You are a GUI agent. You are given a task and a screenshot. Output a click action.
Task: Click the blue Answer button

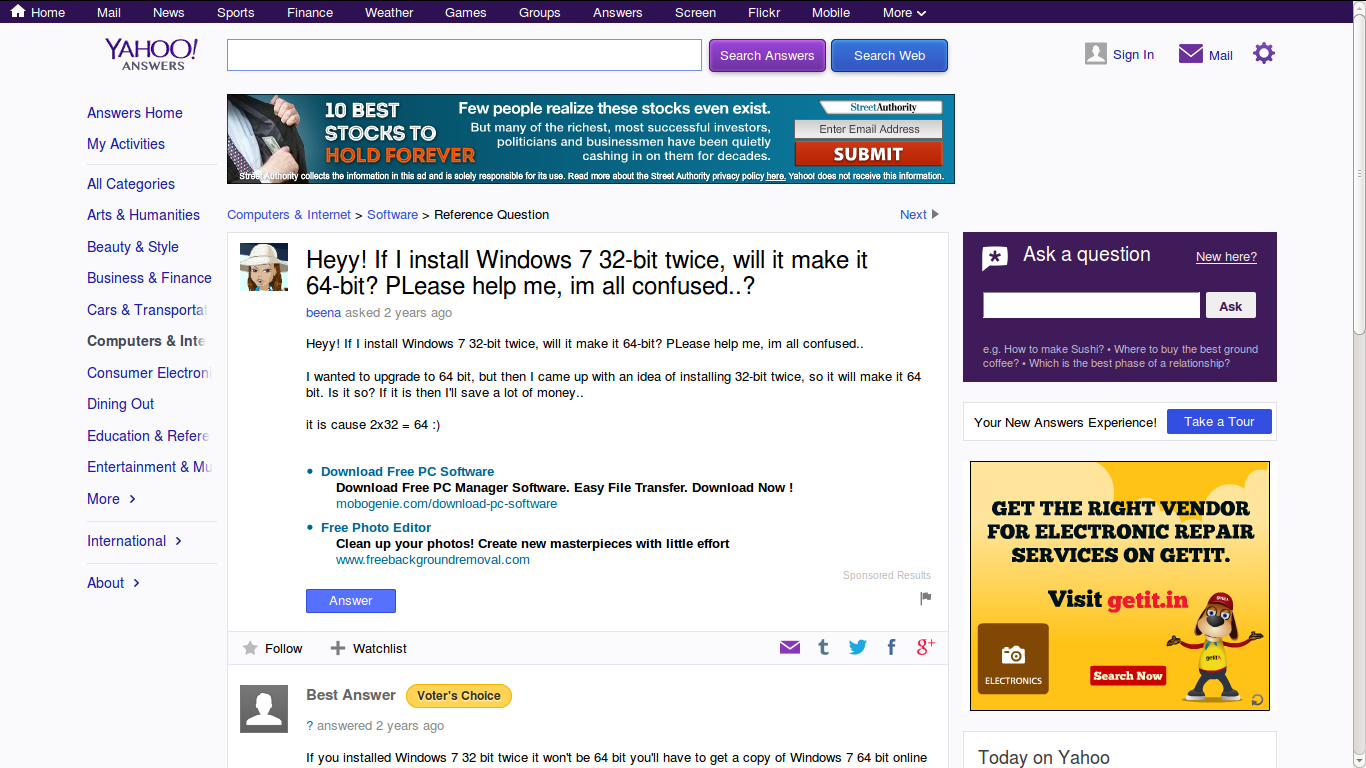click(x=351, y=600)
